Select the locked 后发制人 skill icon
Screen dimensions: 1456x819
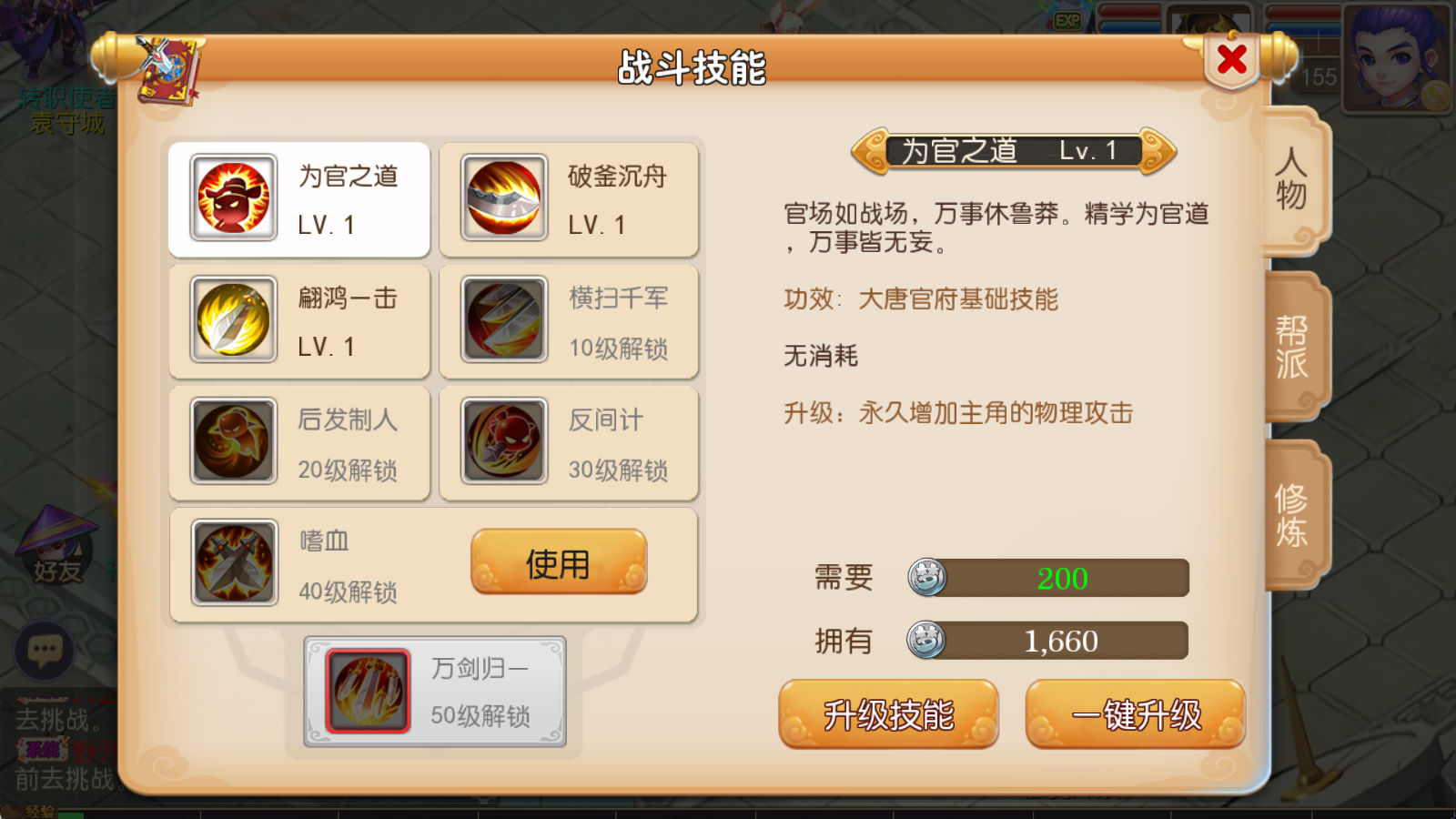point(234,441)
